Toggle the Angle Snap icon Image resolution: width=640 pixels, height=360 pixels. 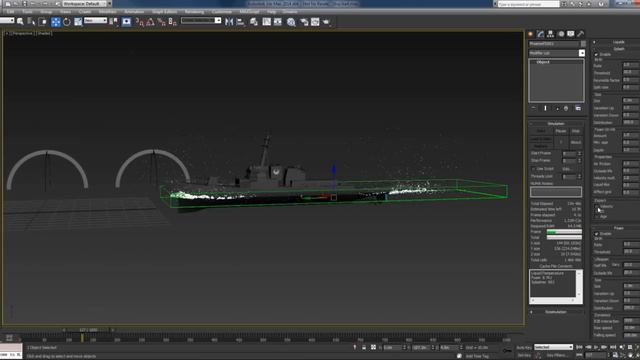pyautogui.click(x=151, y=22)
